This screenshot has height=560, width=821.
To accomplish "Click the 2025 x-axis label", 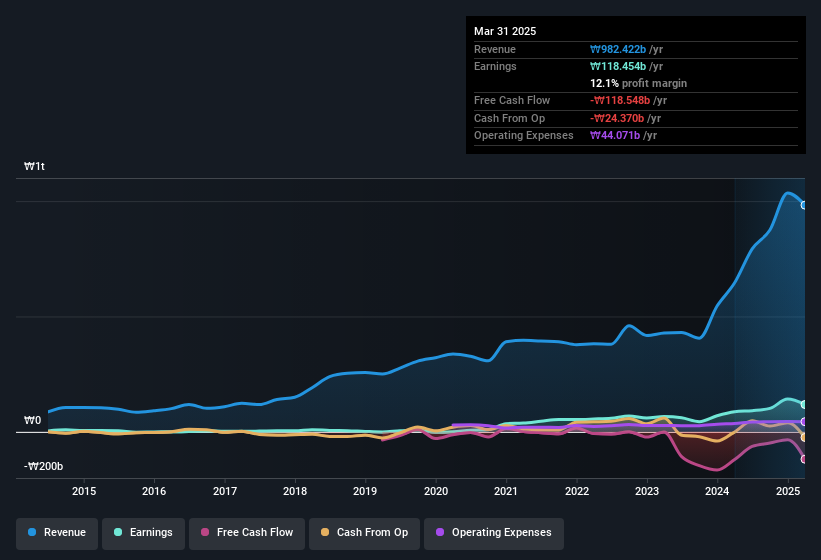I will click(787, 491).
